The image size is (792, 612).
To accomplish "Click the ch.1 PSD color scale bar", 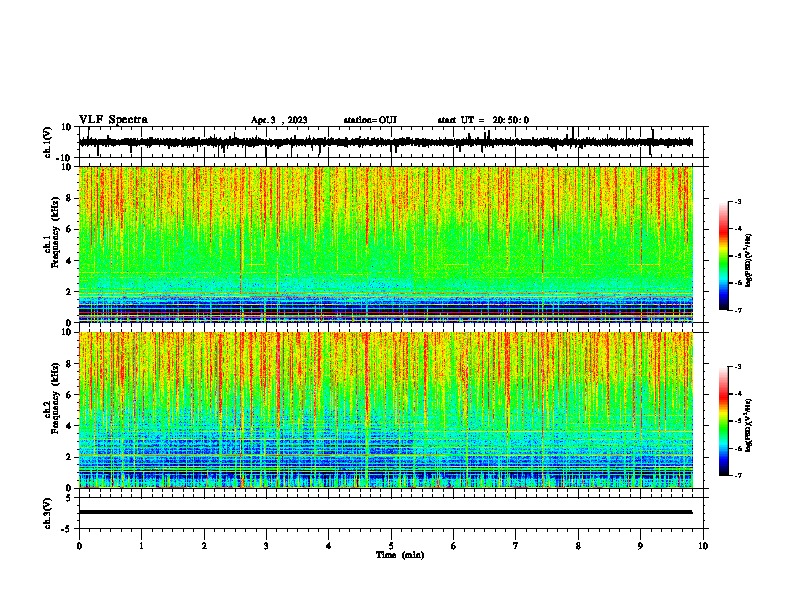I will [x=723, y=256].
